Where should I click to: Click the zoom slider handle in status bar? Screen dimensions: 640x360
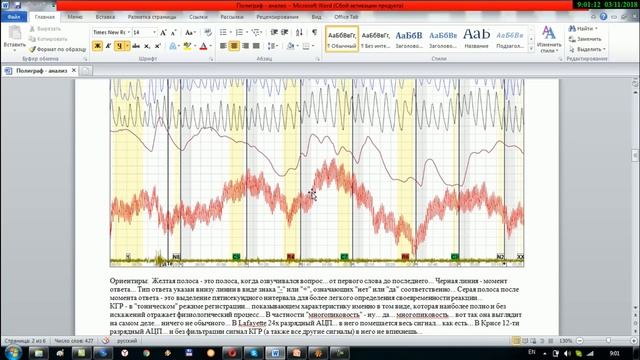tap(608, 340)
